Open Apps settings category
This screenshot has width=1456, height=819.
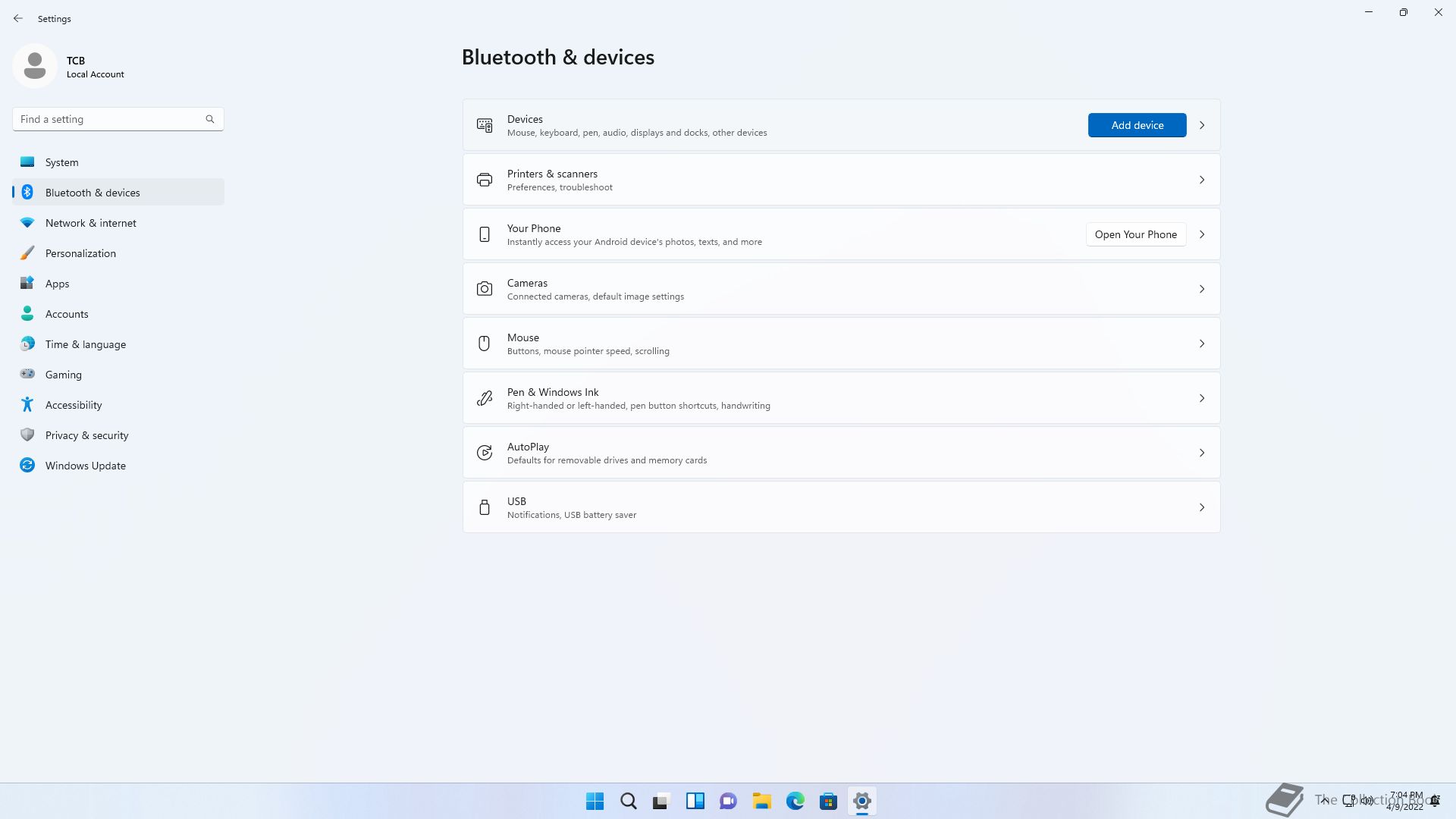[x=118, y=284]
